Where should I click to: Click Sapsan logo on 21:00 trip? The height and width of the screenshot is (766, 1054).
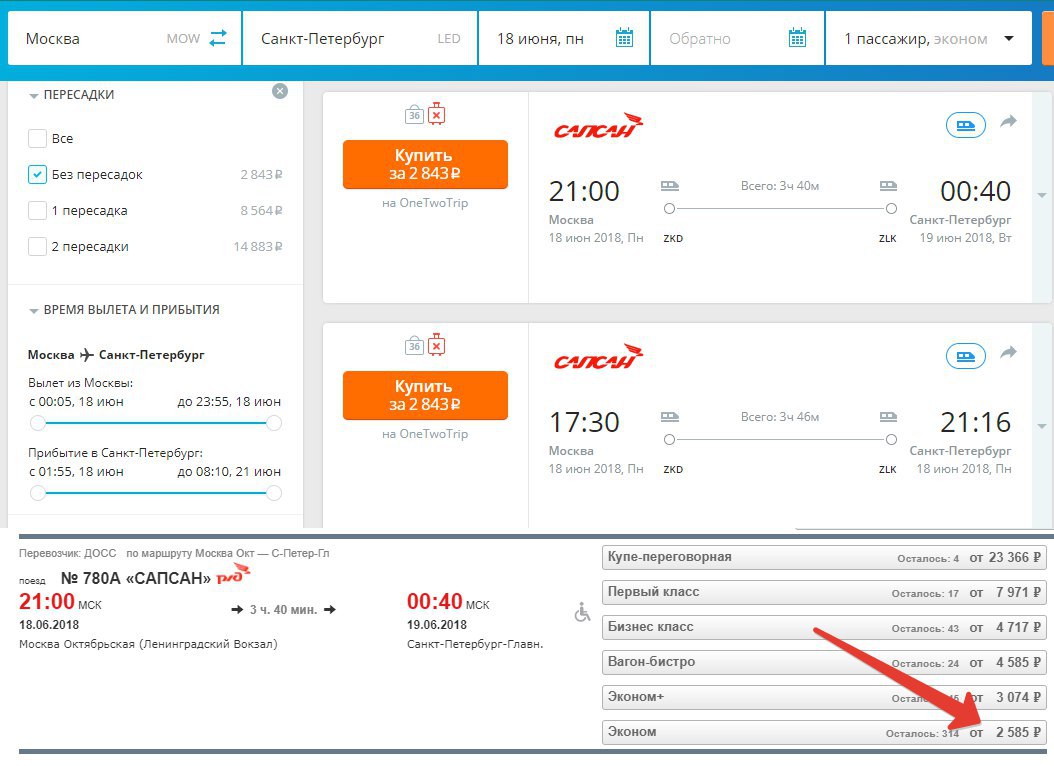click(x=598, y=126)
